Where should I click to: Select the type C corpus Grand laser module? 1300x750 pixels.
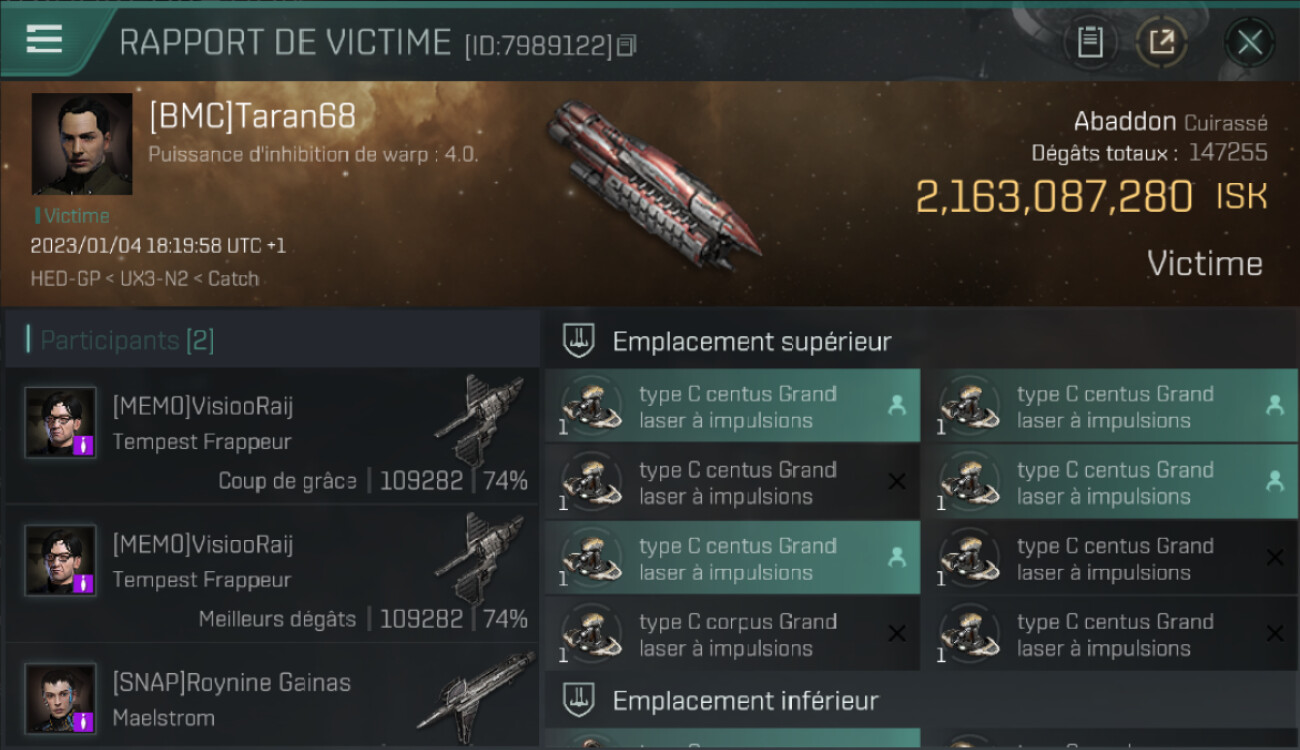point(732,634)
